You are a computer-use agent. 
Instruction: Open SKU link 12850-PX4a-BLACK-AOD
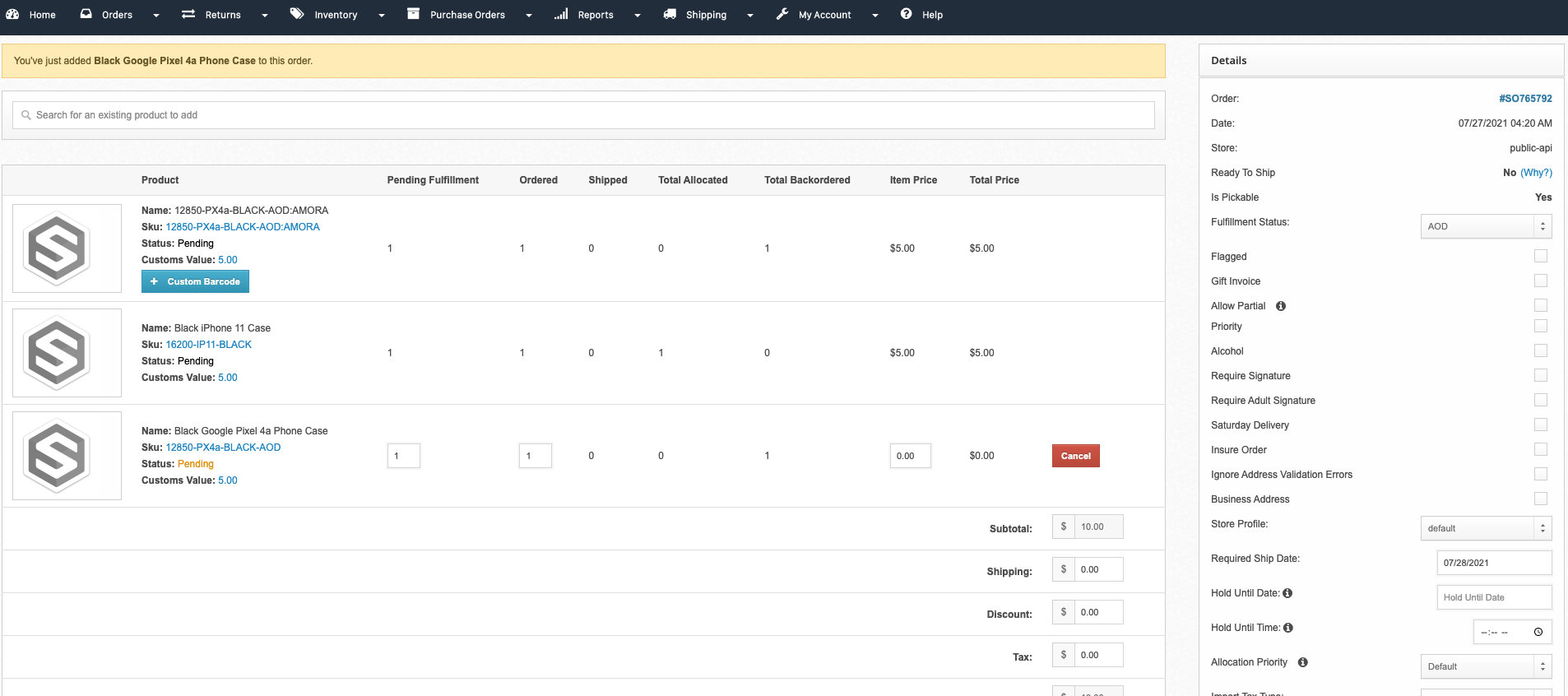(223, 448)
